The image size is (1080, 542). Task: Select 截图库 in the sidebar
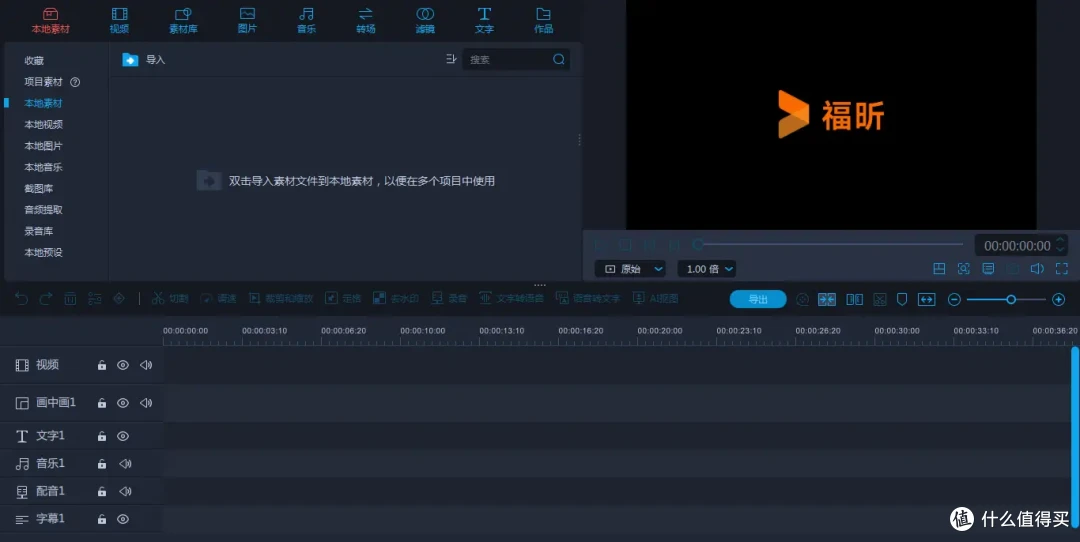click(39, 189)
